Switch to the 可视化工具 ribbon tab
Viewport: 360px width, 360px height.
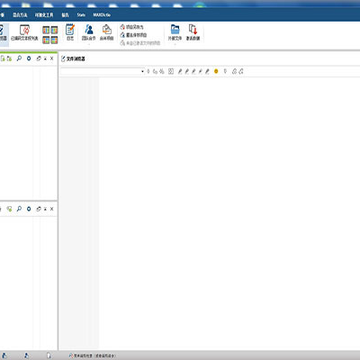click(x=44, y=15)
